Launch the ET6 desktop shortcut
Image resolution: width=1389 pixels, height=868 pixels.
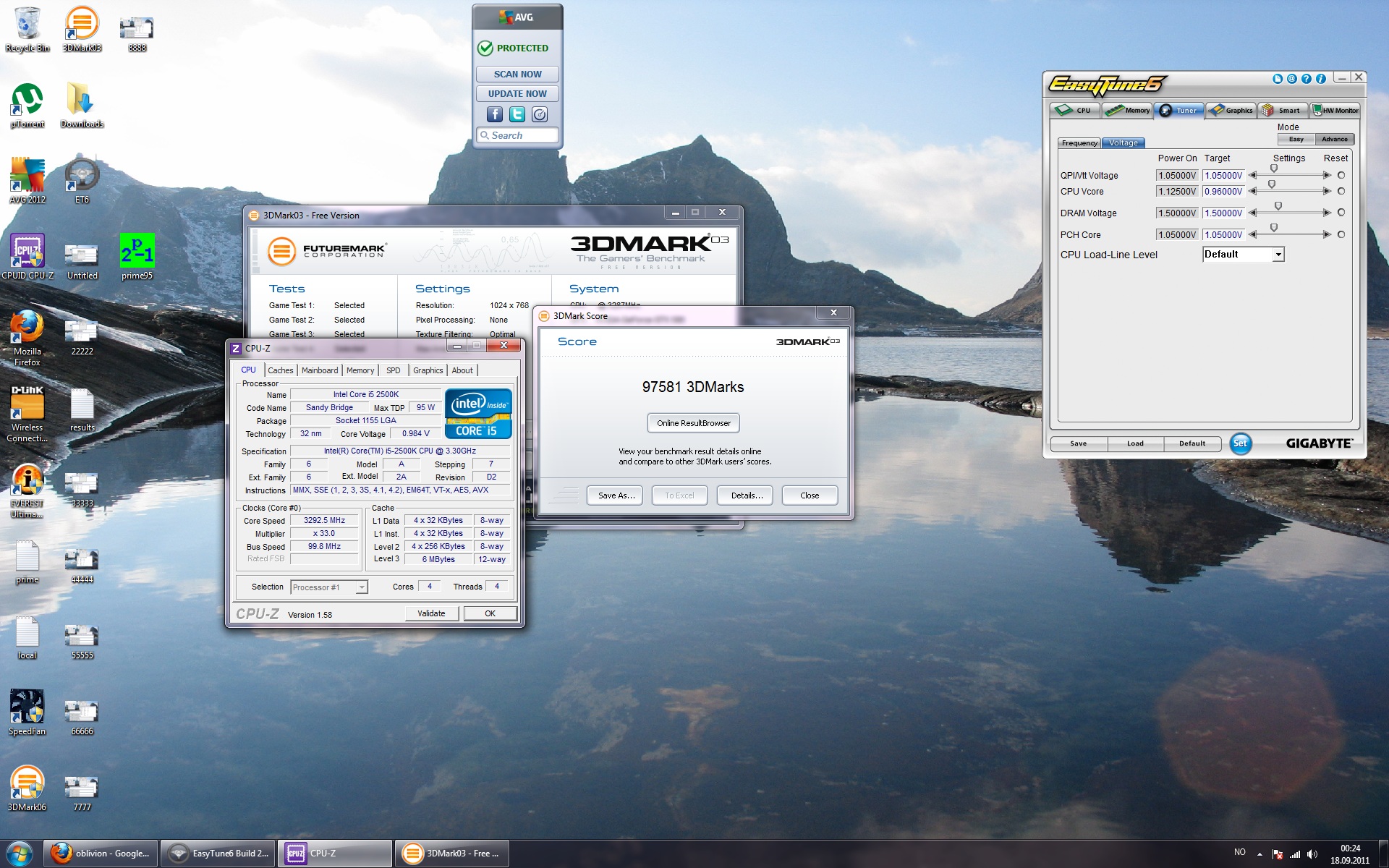click(x=82, y=181)
